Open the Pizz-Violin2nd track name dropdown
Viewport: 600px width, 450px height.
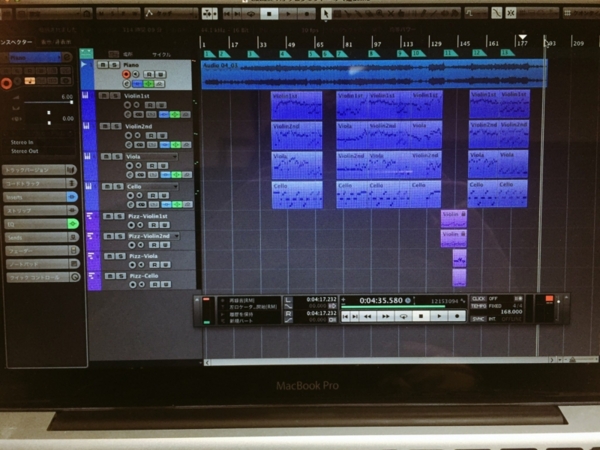point(177,236)
